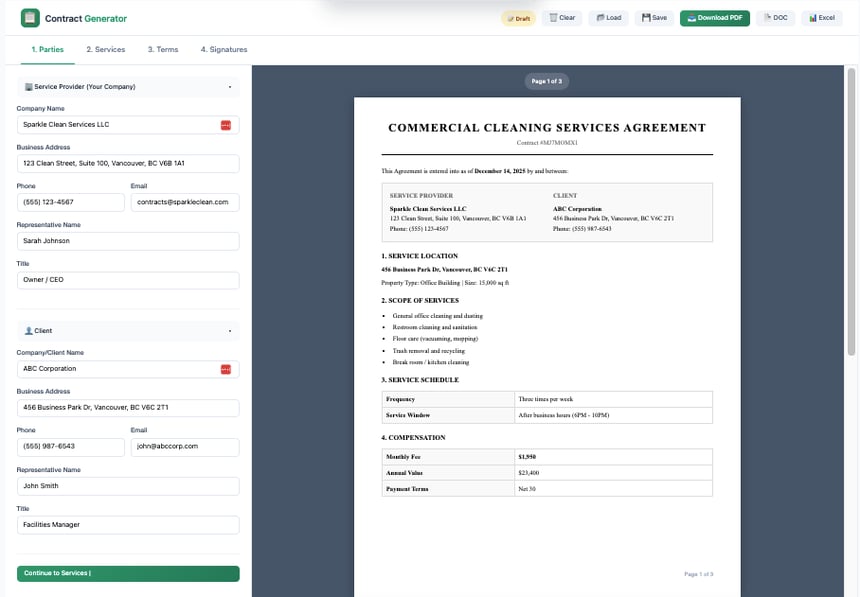
Task: Collapse the Client section using its chevron
Action: click(x=230, y=330)
